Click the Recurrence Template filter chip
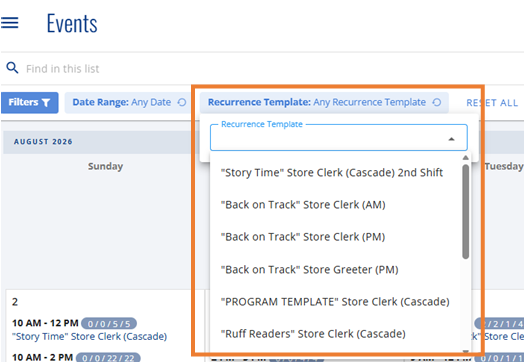Image resolution: width=525 pixels, height=363 pixels. pos(324,102)
